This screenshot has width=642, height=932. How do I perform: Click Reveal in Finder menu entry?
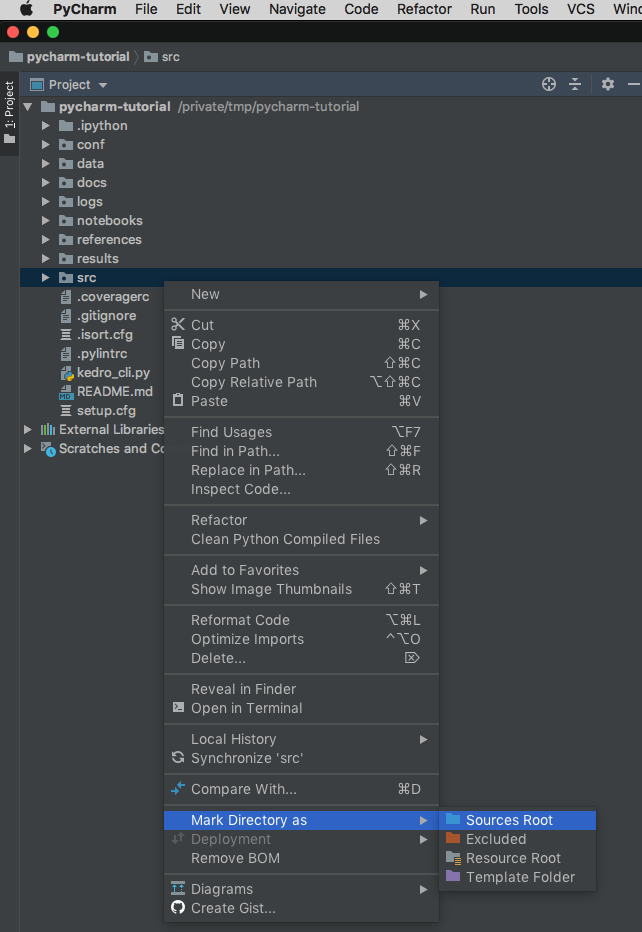(243, 689)
